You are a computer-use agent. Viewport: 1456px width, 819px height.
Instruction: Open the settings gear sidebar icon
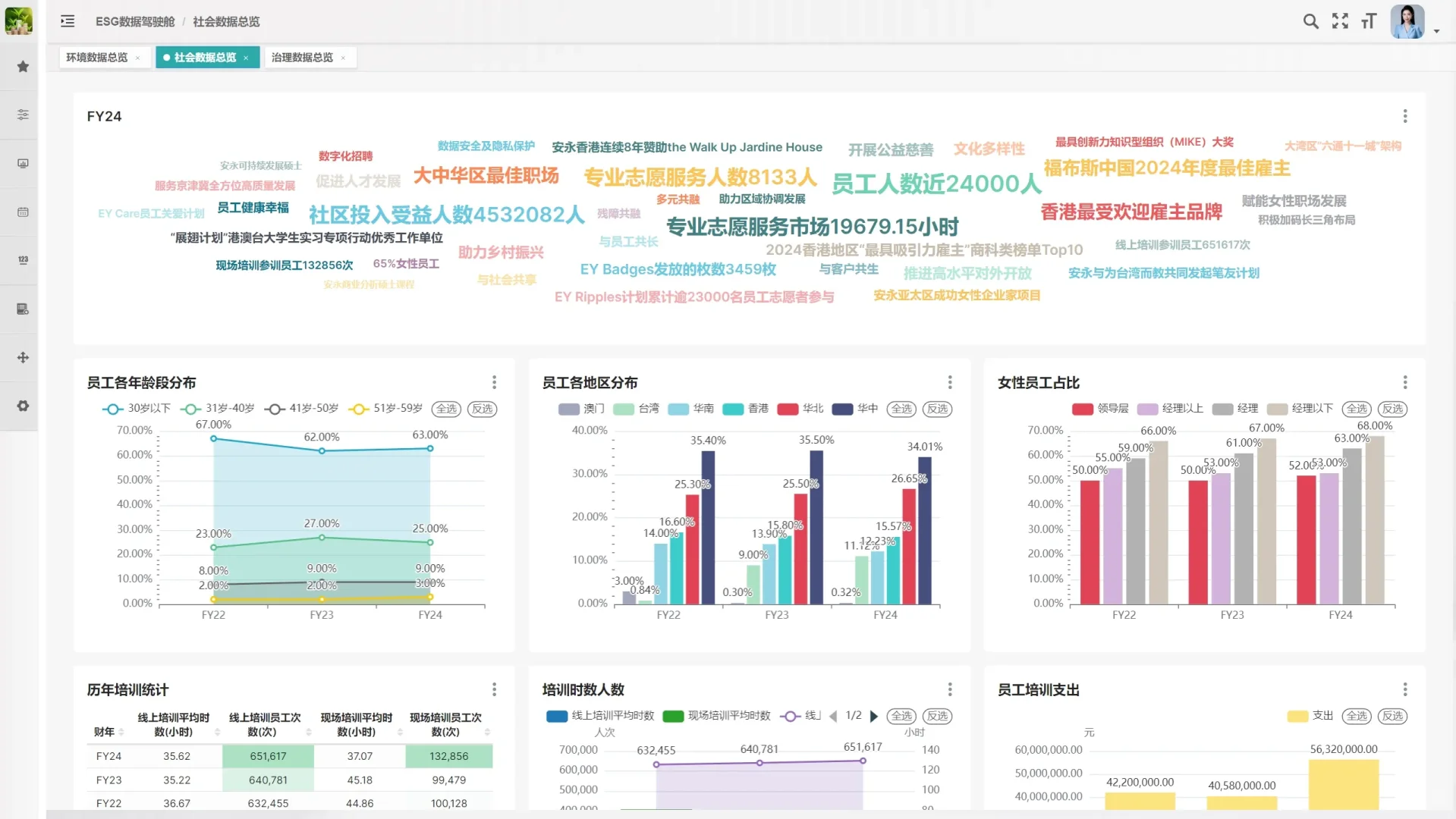pos(23,406)
